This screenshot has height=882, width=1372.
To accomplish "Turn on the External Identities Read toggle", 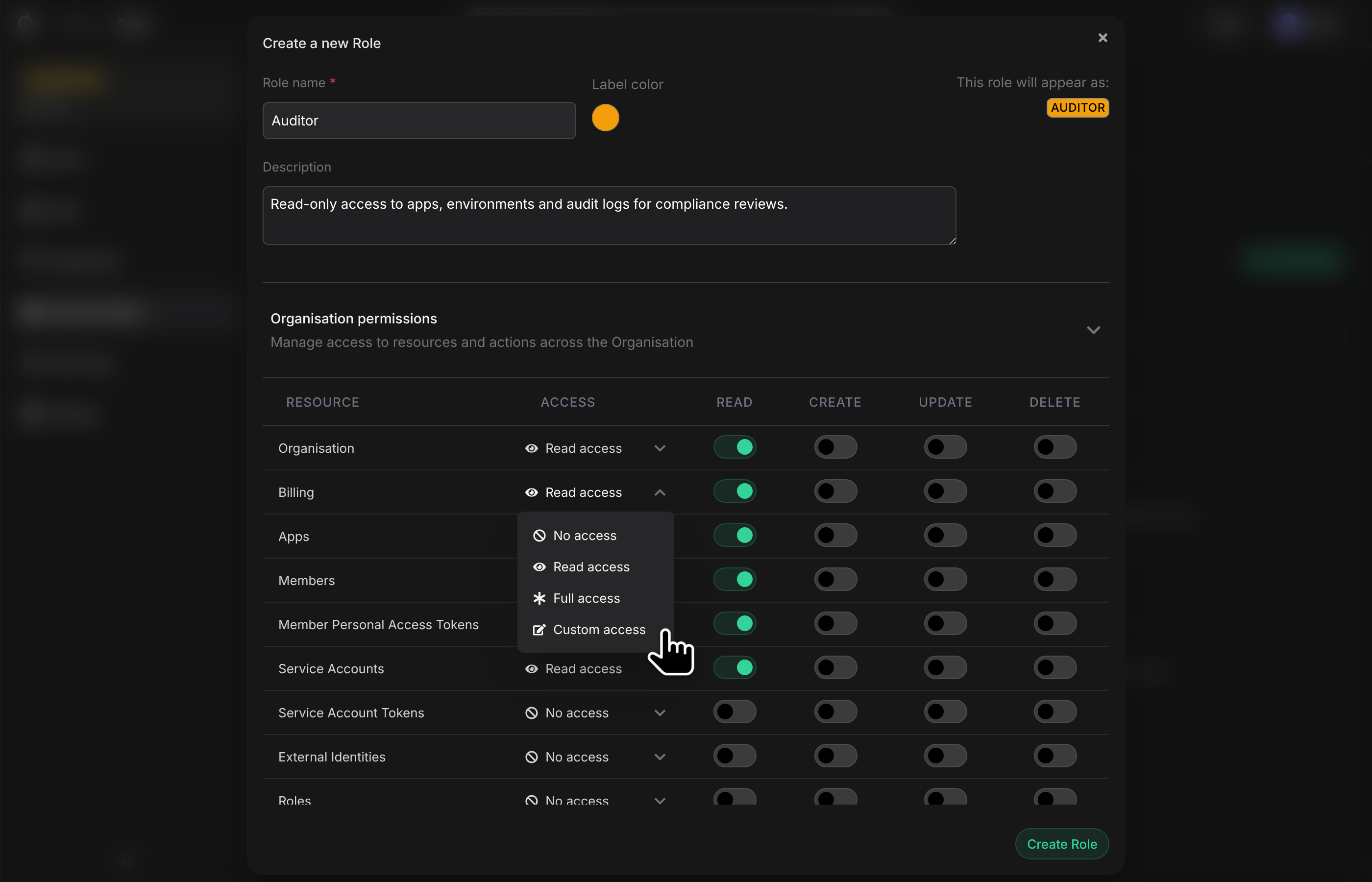I will click(x=735, y=756).
